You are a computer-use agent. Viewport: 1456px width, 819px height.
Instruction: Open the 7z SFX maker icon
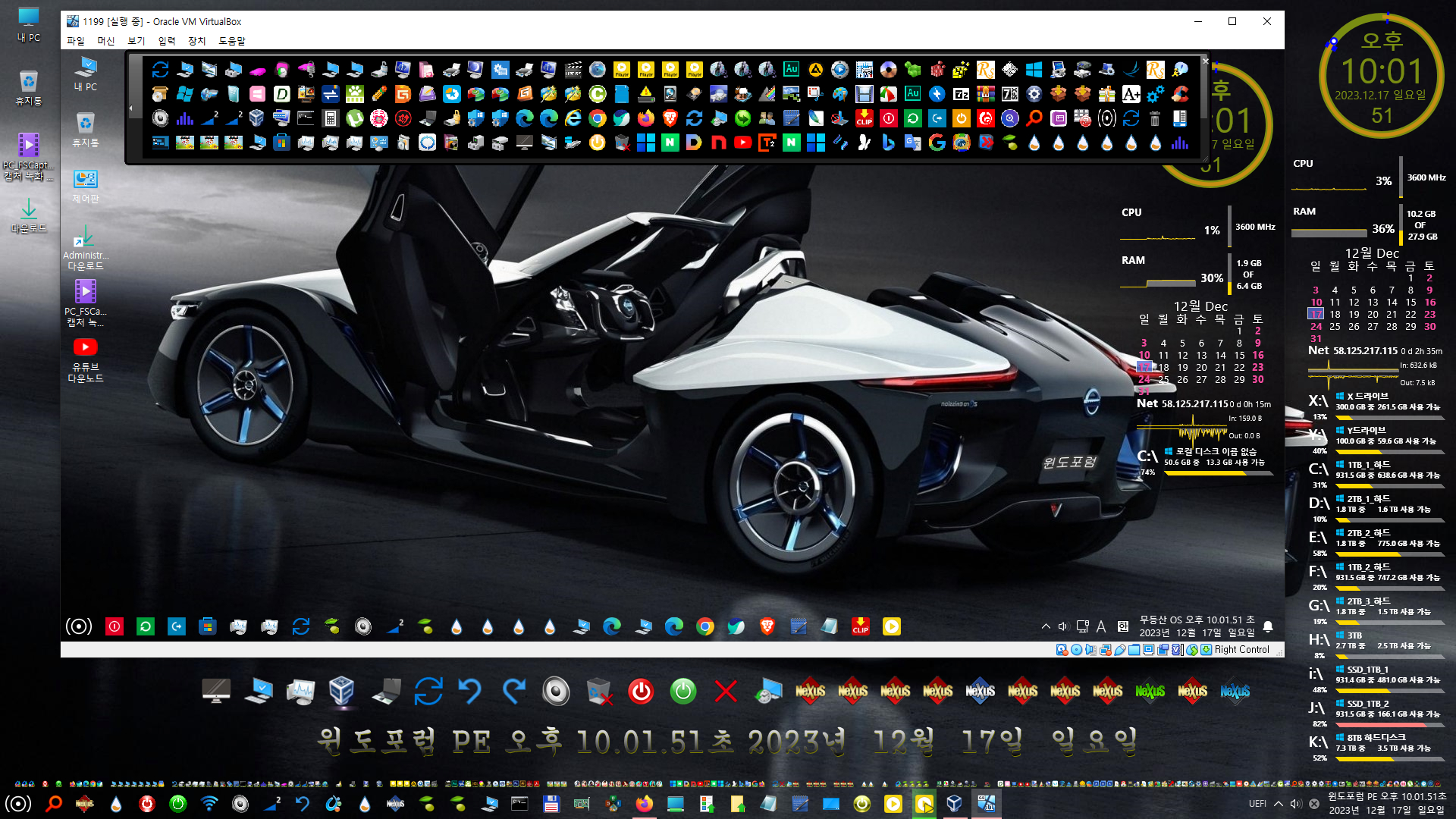pyautogui.click(x=1010, y=94)
